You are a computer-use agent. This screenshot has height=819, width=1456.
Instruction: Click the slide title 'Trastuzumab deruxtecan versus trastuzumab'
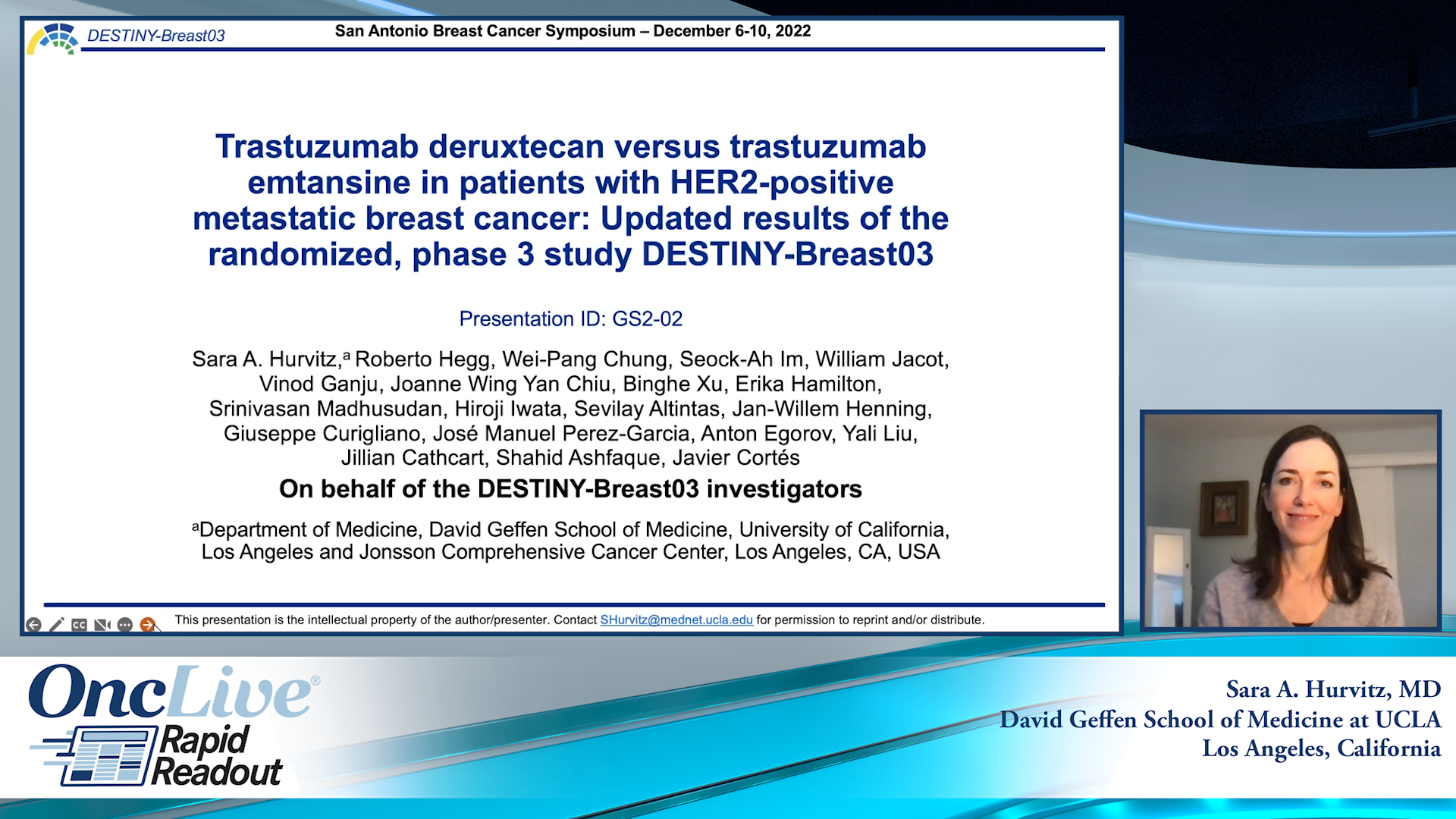point(571,146)
